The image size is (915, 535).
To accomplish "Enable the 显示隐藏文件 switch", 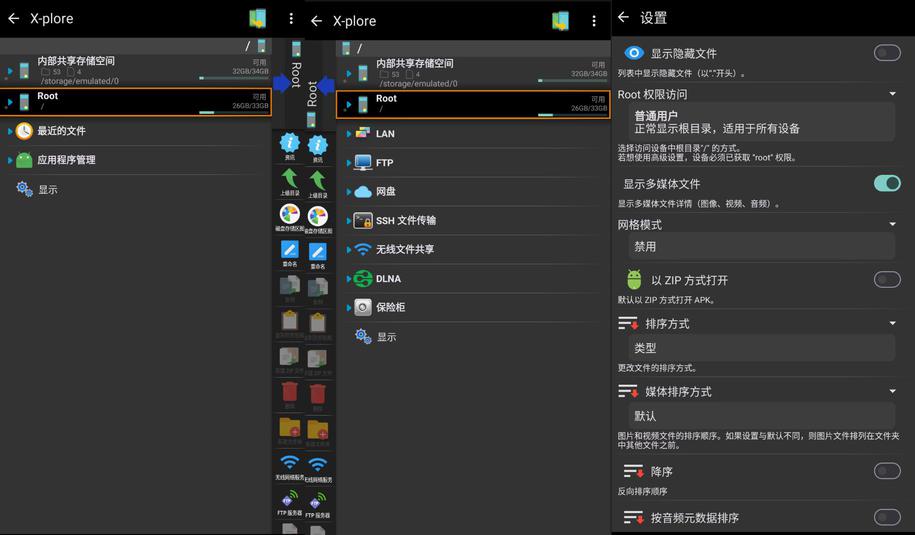I will coord(886,53).
